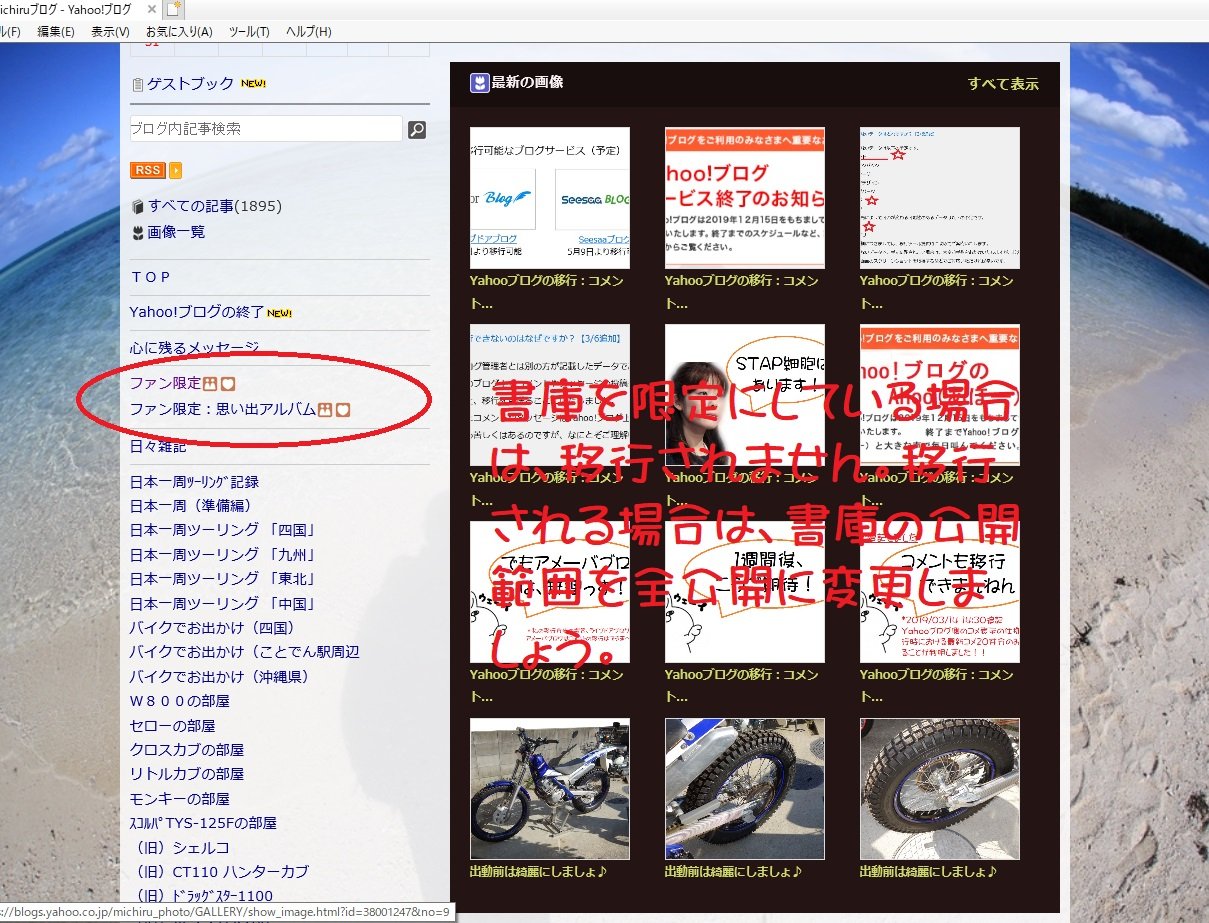
Task: Click the guestbook icon beside ゲストブック
Action: point(138,85)
